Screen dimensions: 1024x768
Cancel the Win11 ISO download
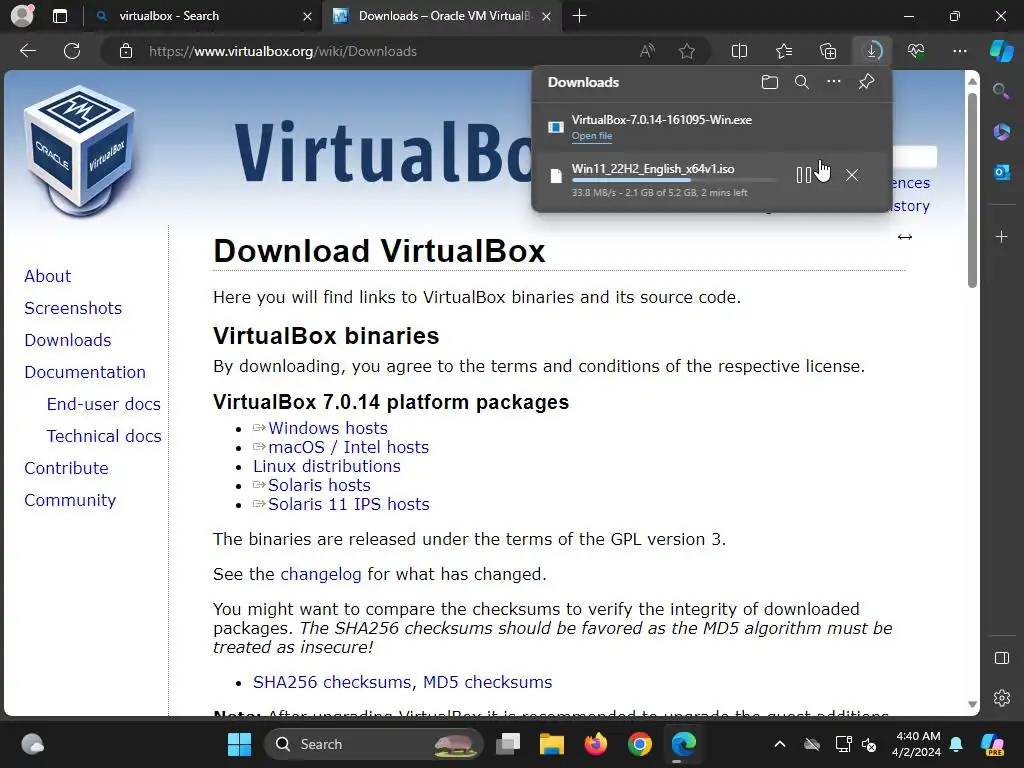coord(852,175)
